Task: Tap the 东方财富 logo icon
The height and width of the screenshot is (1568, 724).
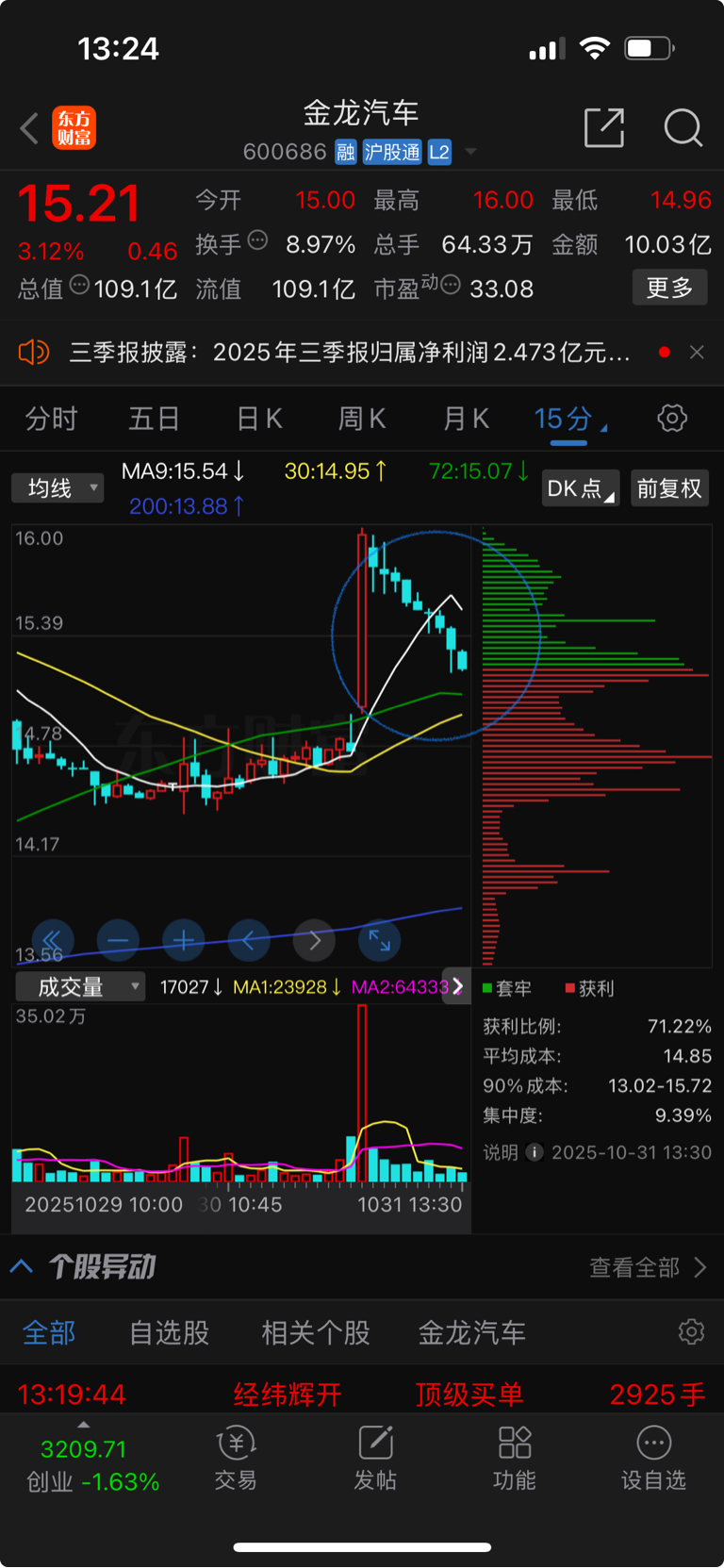Action: [74, 128]
